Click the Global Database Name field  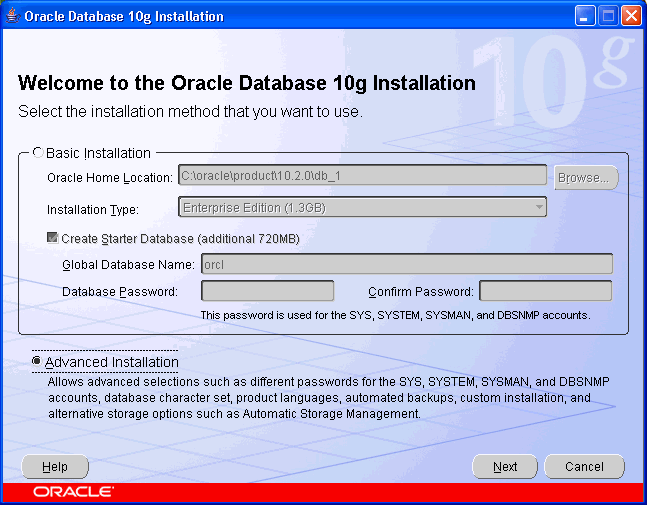point(406,264)
